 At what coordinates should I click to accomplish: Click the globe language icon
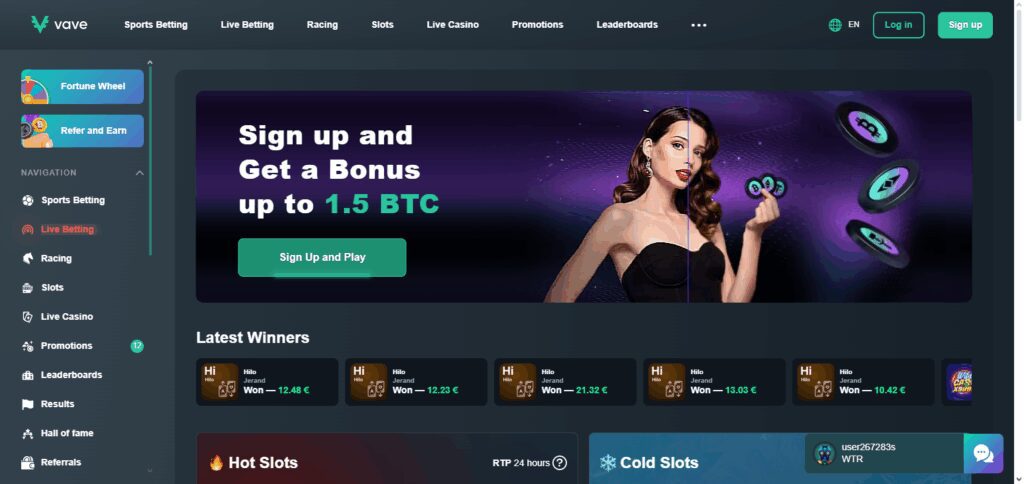pos(835,25)
